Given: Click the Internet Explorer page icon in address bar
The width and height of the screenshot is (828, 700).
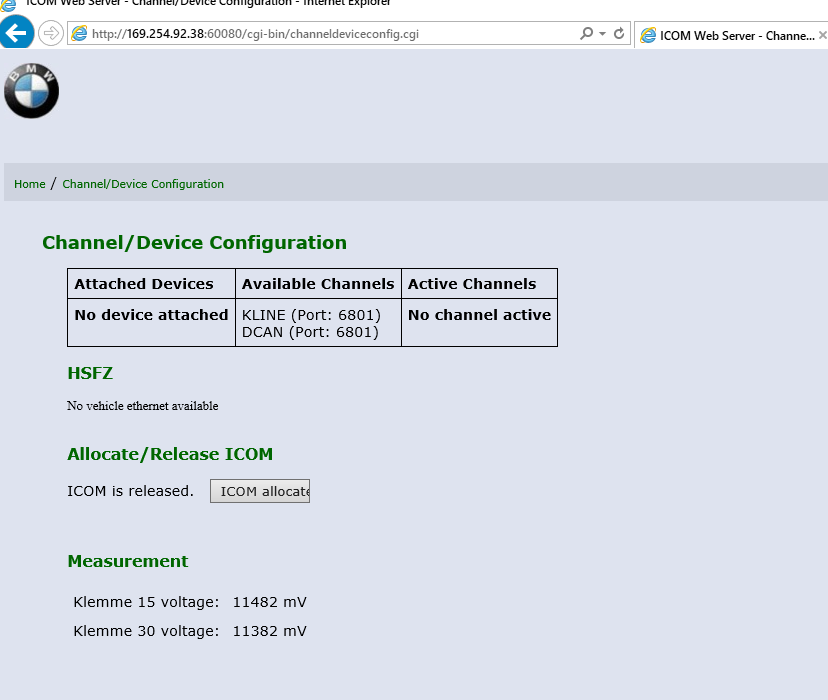Looking at the screenshot, I should coord(79,34).
